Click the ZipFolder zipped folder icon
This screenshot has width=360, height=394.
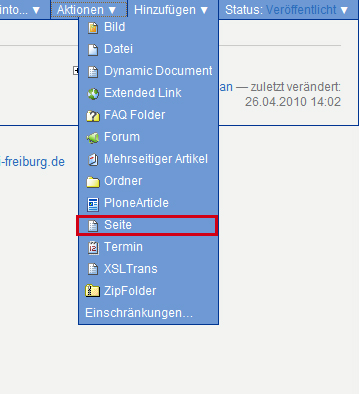tap(92, 291)
